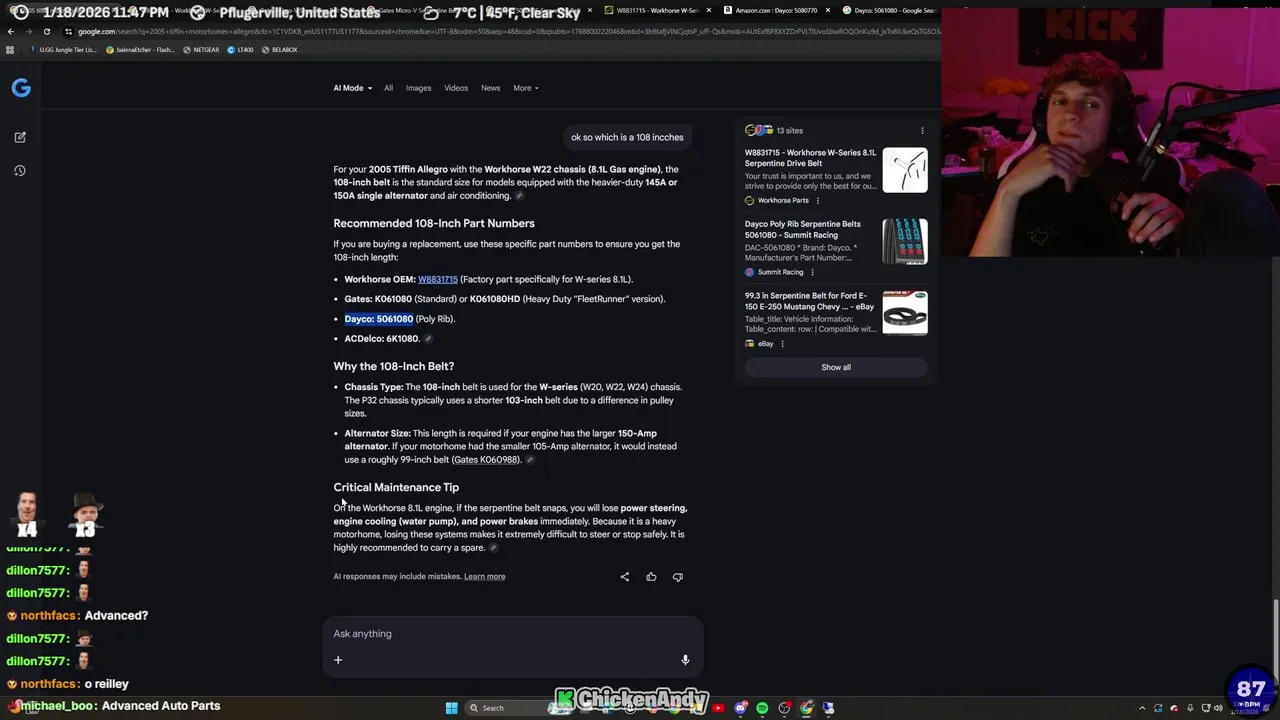Open the Windows Start menu

click(451, 708)
